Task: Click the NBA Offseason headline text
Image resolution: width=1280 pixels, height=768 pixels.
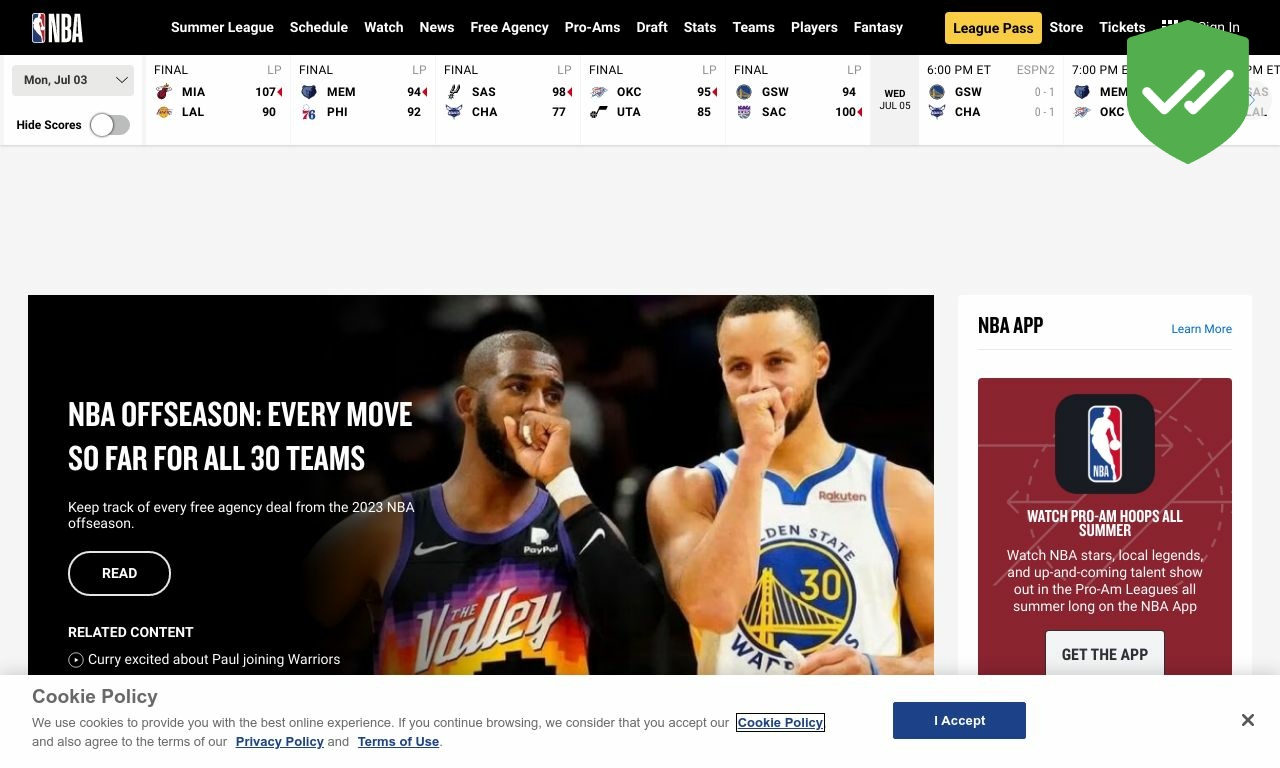Action: click(240, 437)
